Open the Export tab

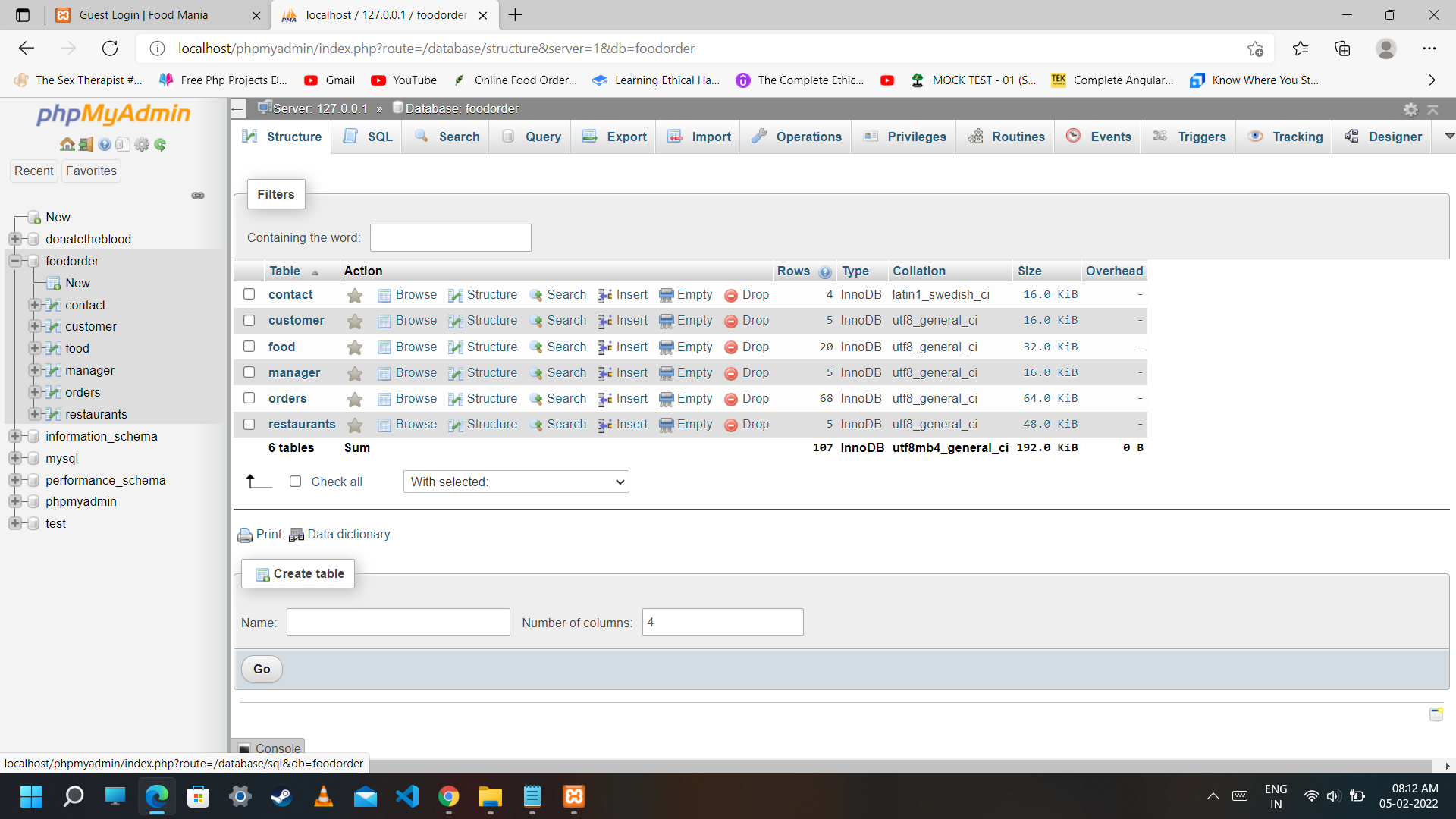pyautogui.click(x=615, y=136)
